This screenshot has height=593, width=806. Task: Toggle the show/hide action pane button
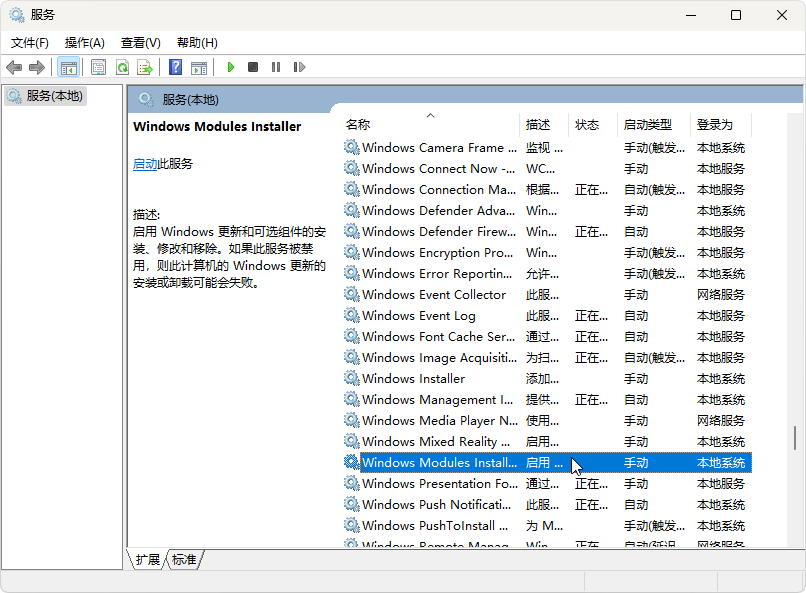(199, 67)
